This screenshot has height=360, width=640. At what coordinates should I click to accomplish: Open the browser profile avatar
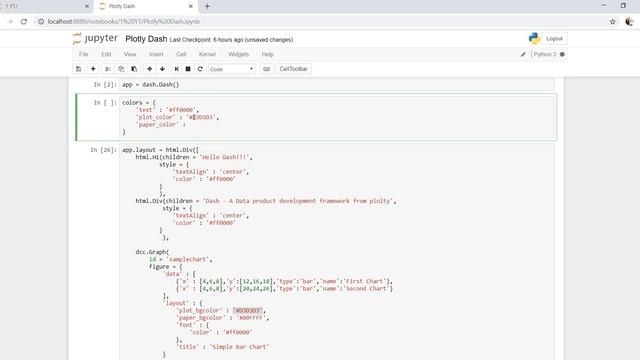629,22
